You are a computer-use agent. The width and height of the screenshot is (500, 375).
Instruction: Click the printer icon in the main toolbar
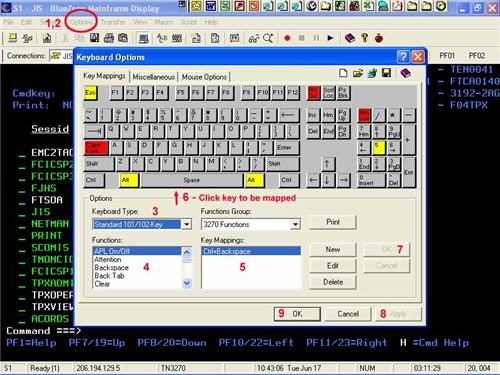pyautogui.click(x=109, y=38)
